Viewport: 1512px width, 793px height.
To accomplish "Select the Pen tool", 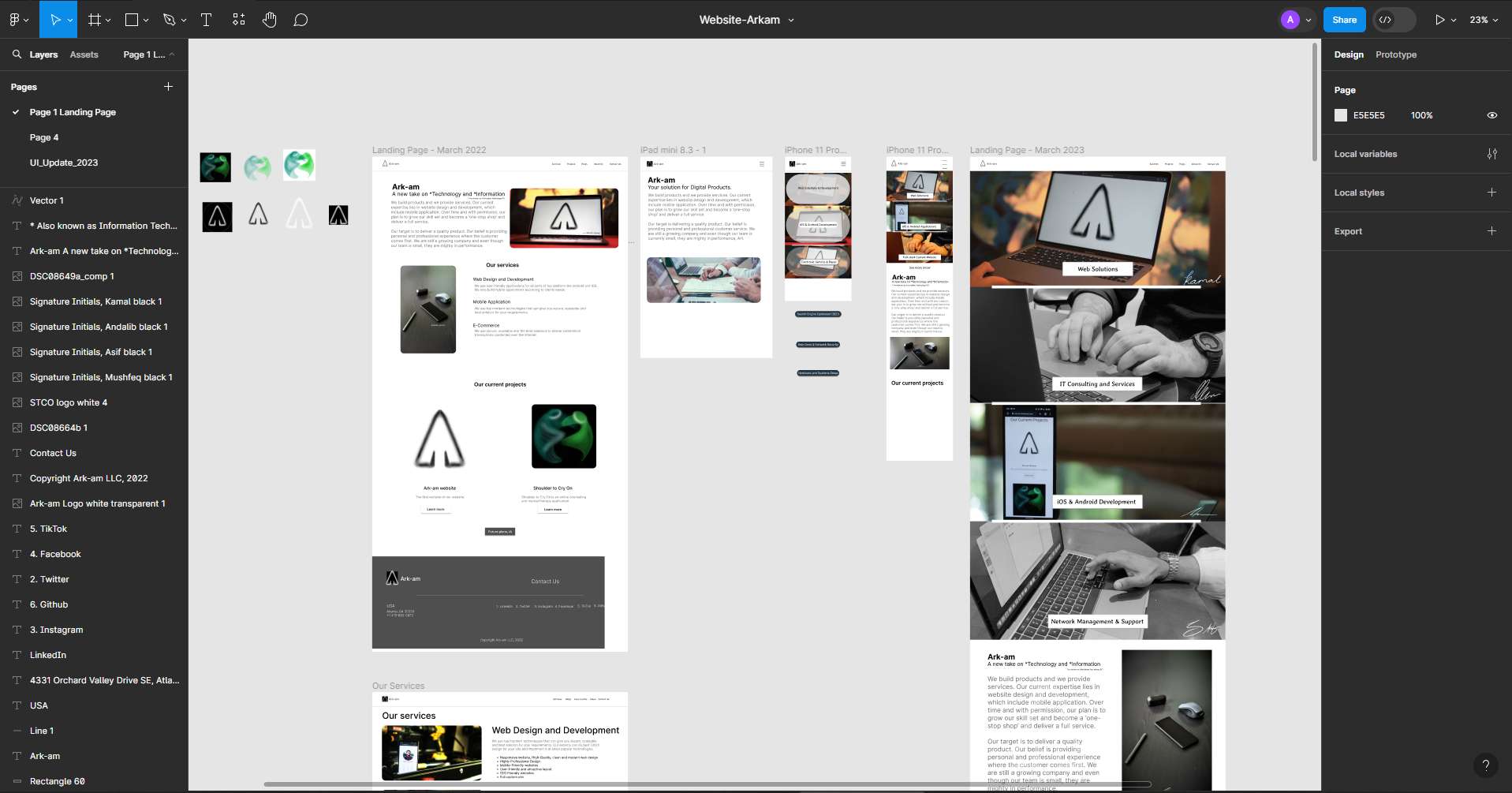I will tap(170, 19).
